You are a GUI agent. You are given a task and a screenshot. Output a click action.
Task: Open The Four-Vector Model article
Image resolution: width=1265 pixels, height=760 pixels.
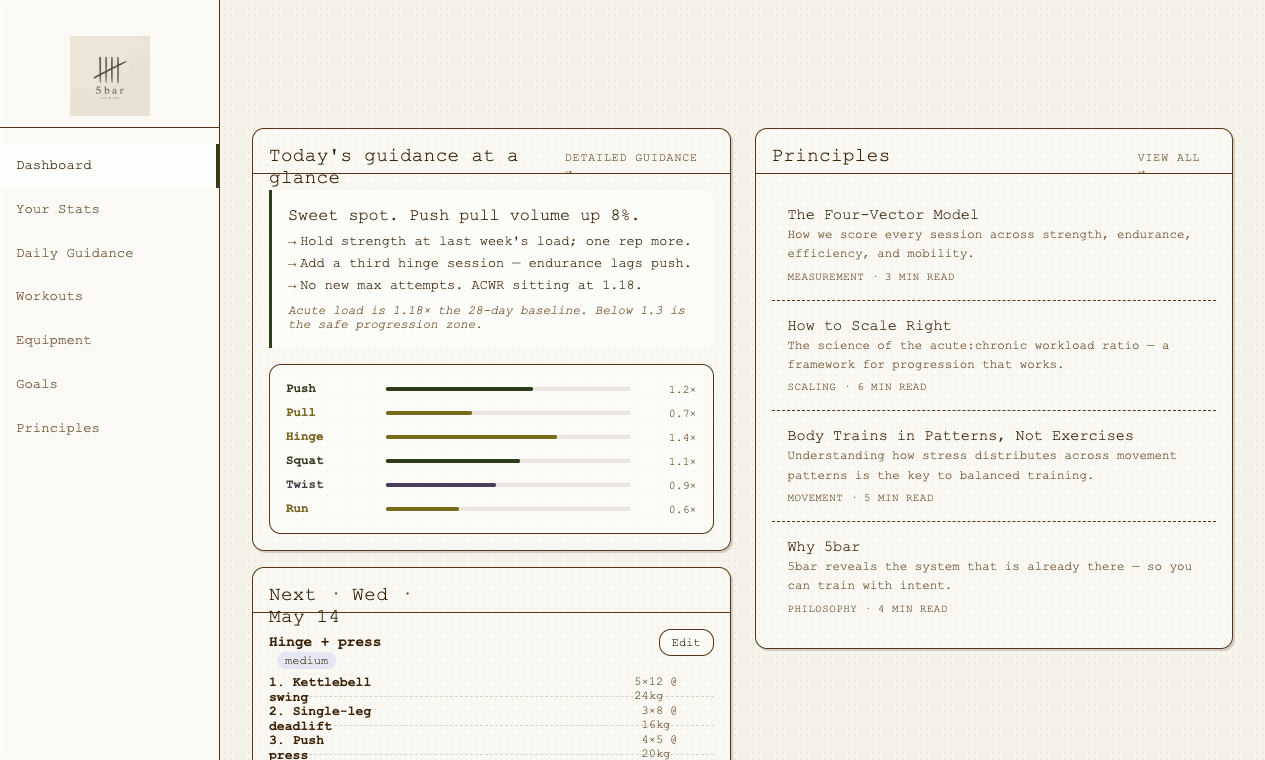994,245
